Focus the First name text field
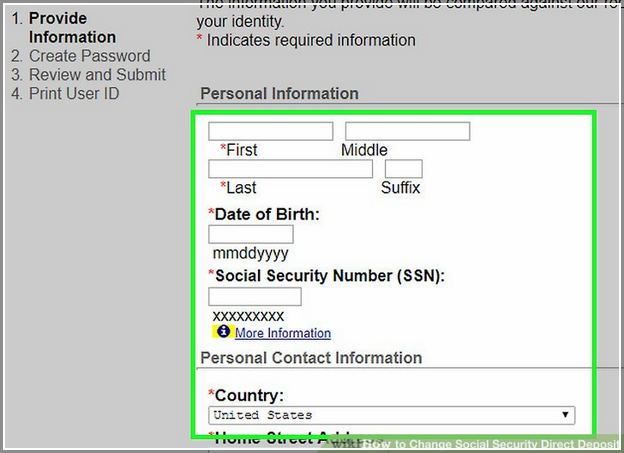624x453 pixels. pyautogui.click(x=271, y=131)
